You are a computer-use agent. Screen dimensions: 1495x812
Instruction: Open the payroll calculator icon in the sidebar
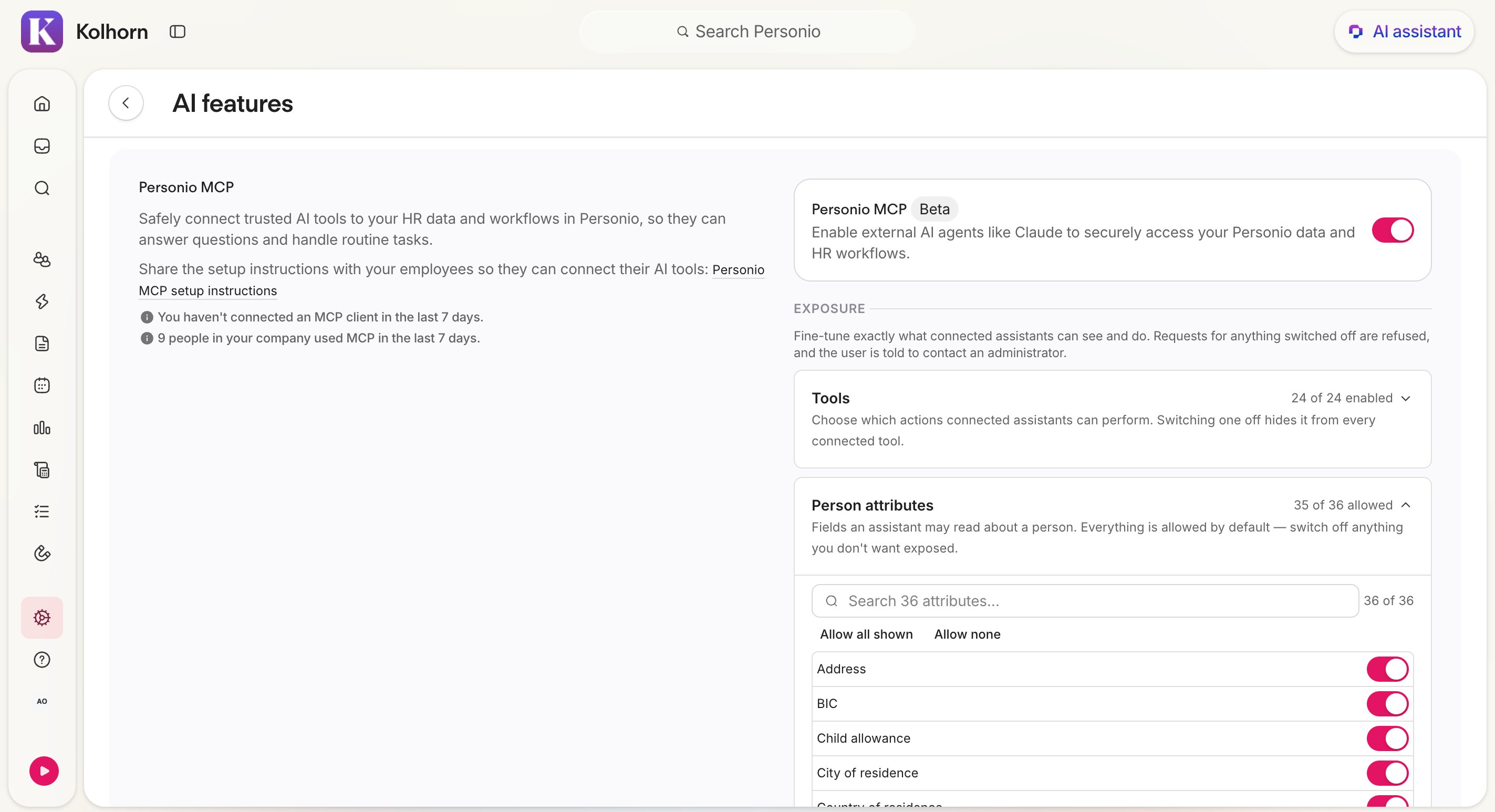click(42, 470)
